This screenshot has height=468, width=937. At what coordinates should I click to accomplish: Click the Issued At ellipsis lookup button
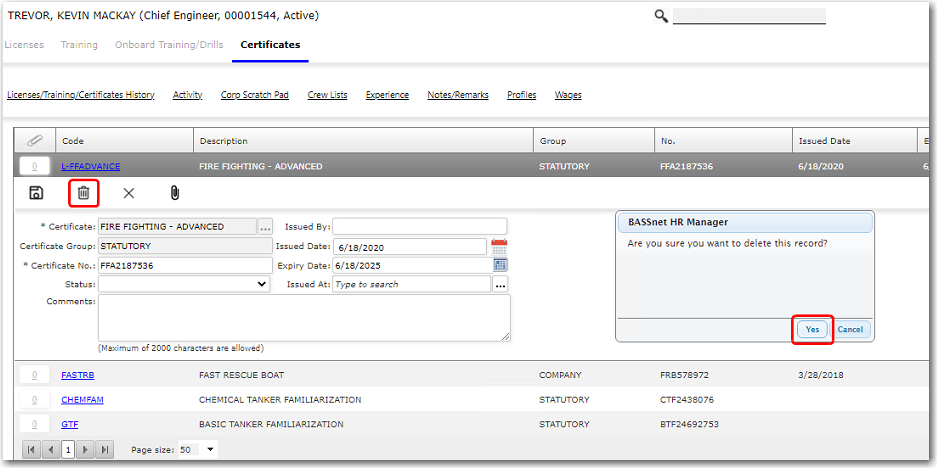(500, 284)
